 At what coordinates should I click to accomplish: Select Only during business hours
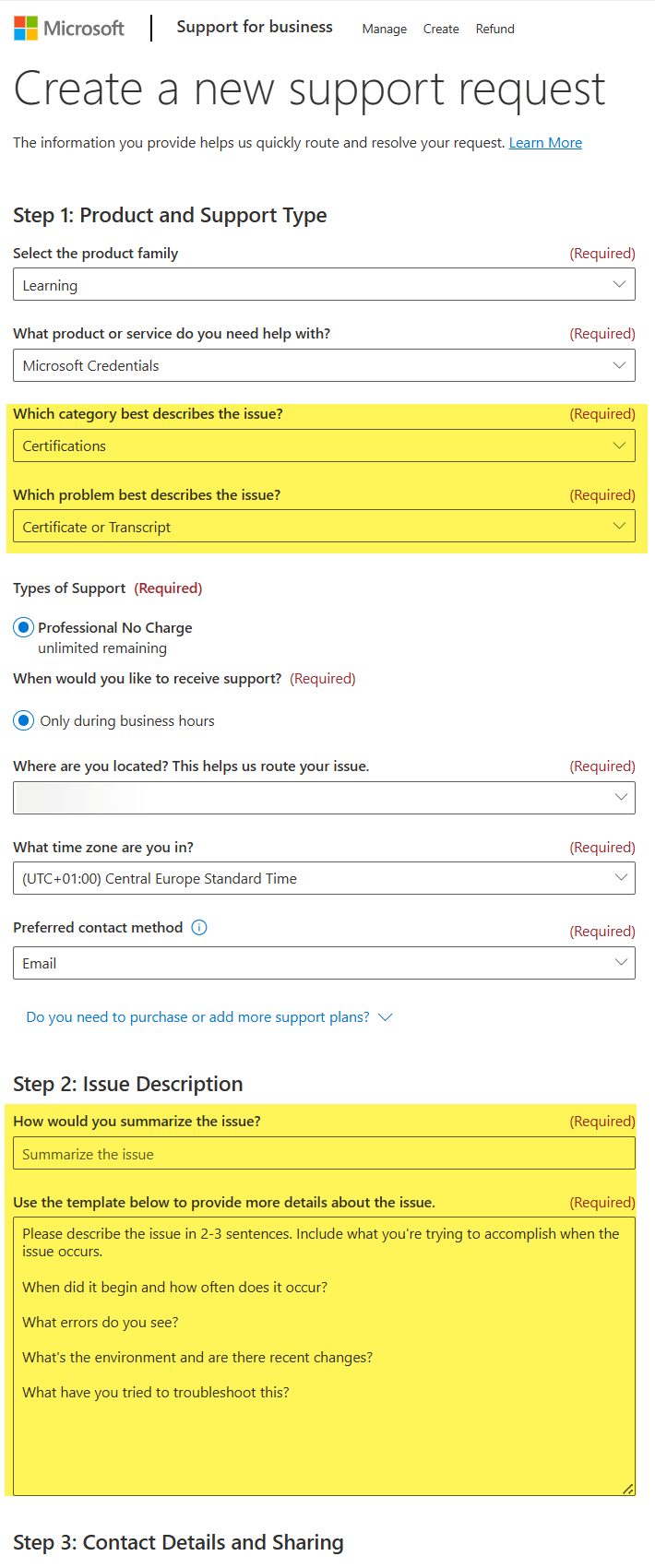23,720
